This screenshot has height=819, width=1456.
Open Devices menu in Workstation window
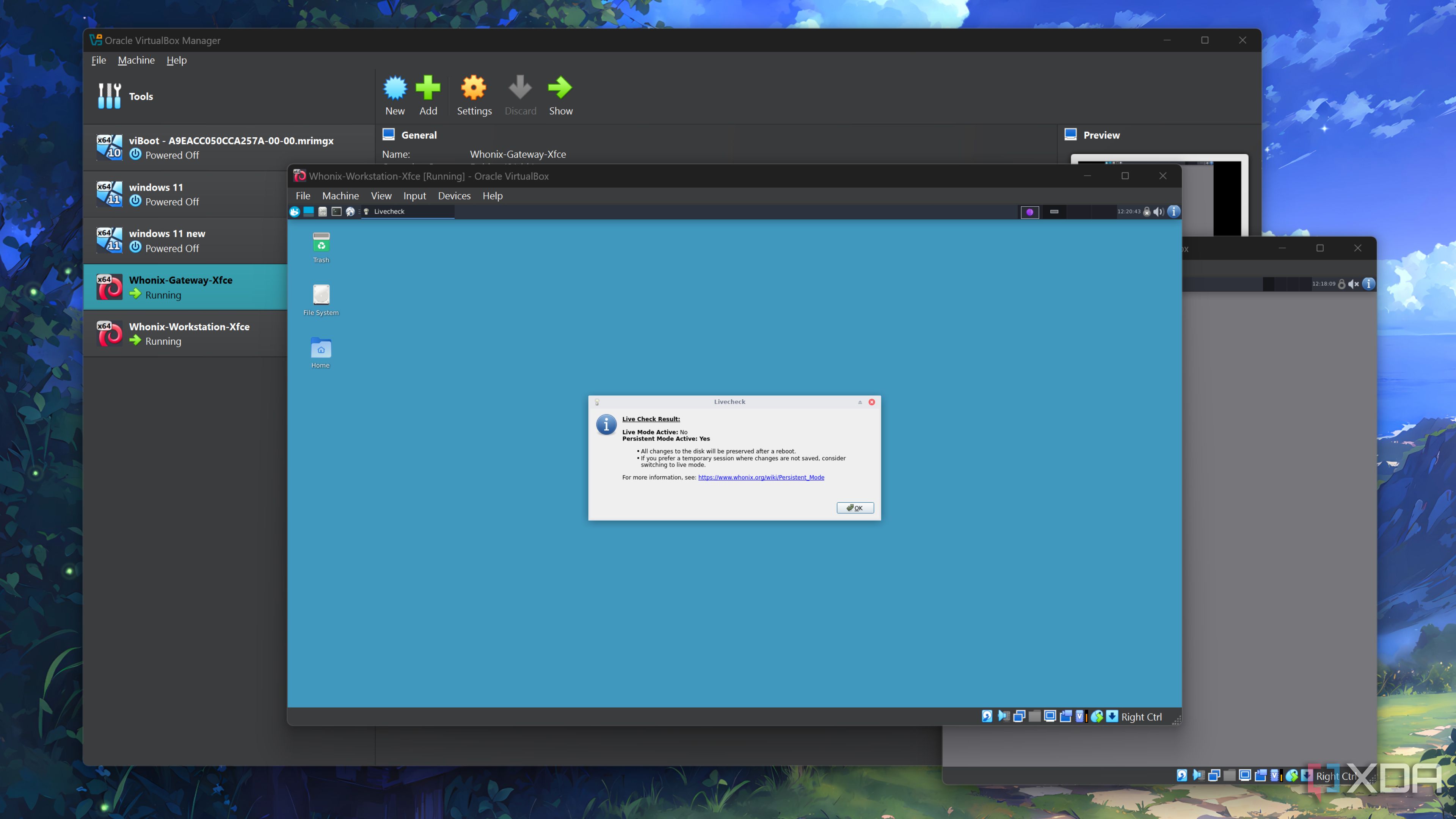[454, 196]
